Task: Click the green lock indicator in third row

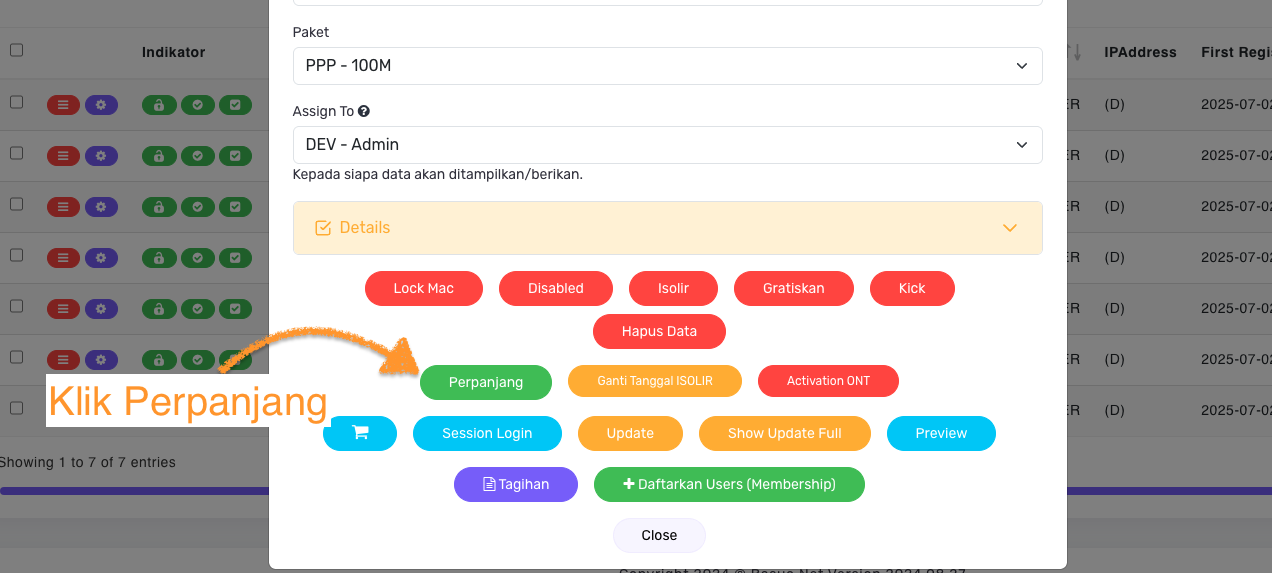Action: click(158, 206)
